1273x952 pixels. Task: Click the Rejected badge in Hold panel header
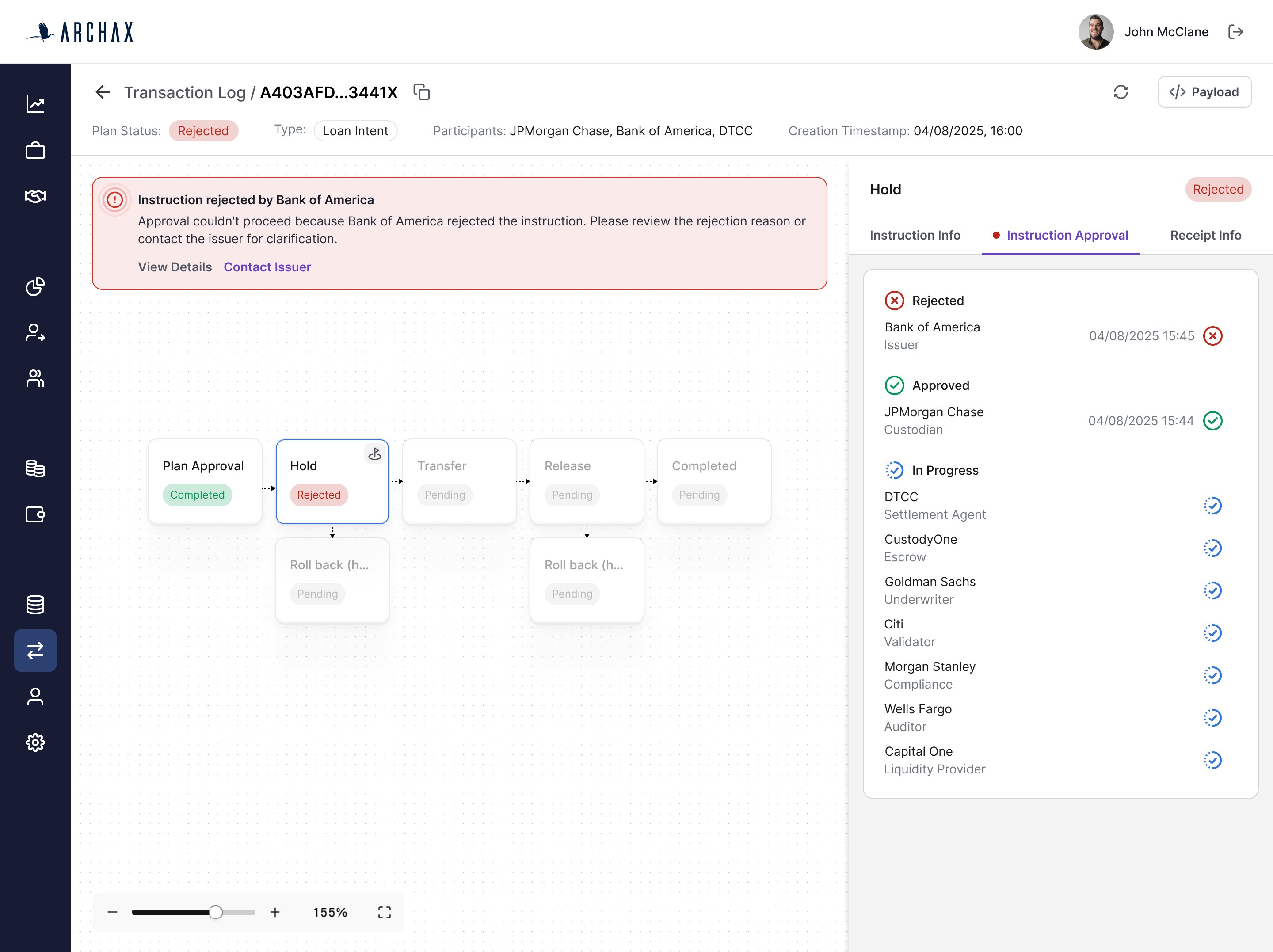[1218, 189]
